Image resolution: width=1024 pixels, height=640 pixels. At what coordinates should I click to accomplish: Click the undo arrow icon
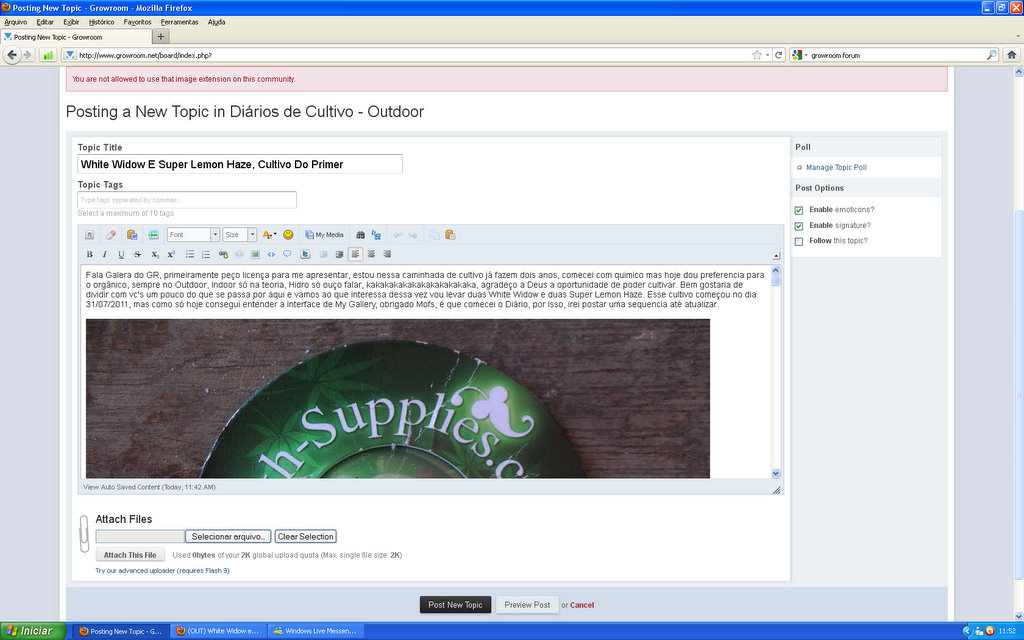(398, 234)
